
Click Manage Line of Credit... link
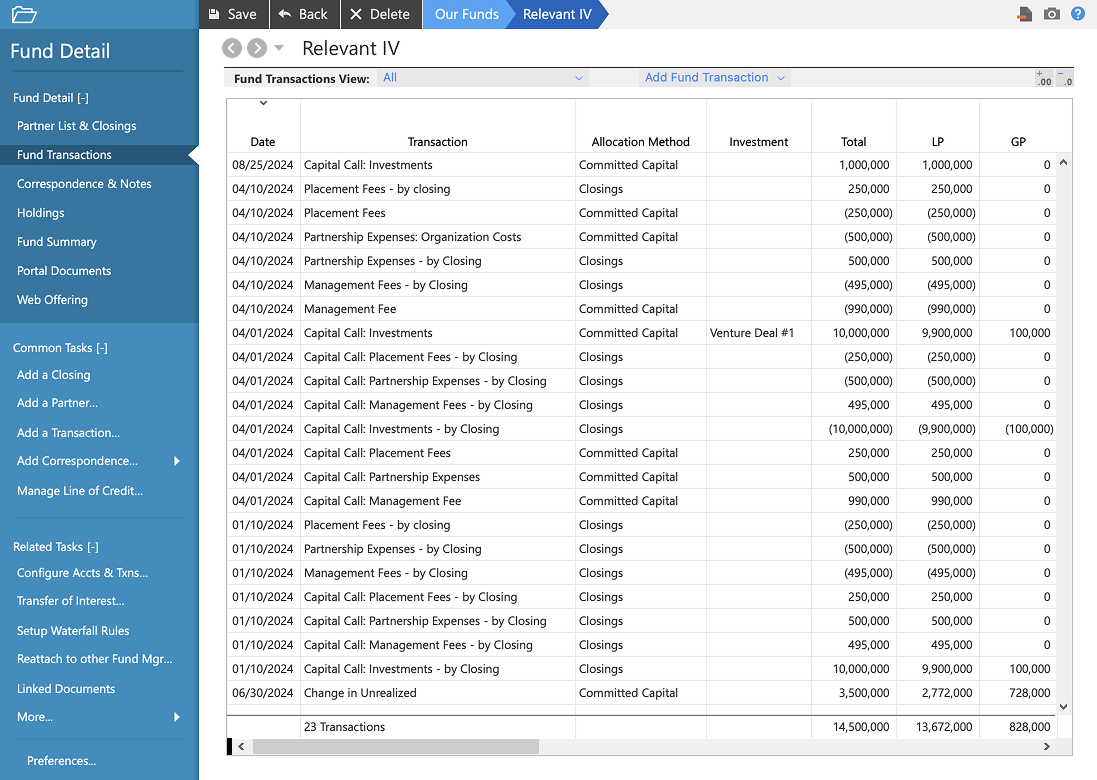(x=80, y=491)
